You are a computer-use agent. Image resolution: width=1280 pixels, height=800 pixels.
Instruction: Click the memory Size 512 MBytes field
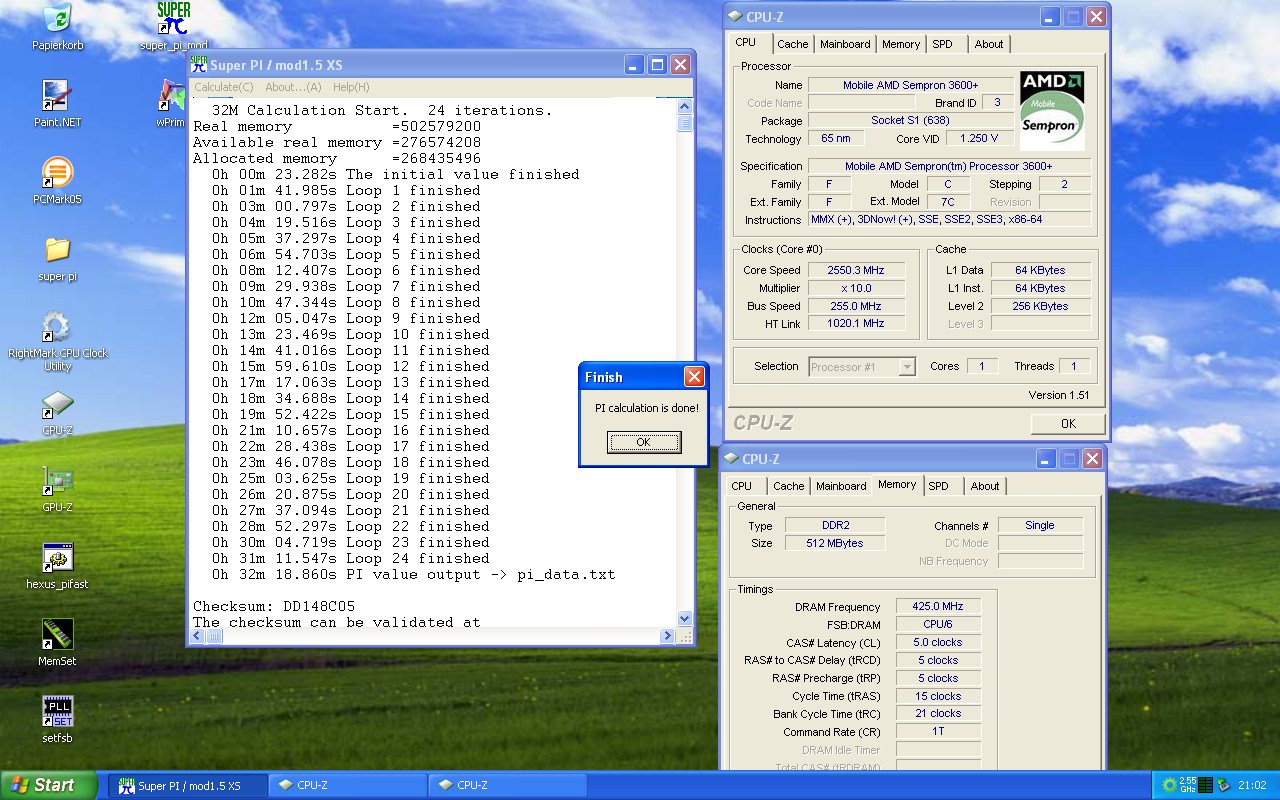pos(835,543)
